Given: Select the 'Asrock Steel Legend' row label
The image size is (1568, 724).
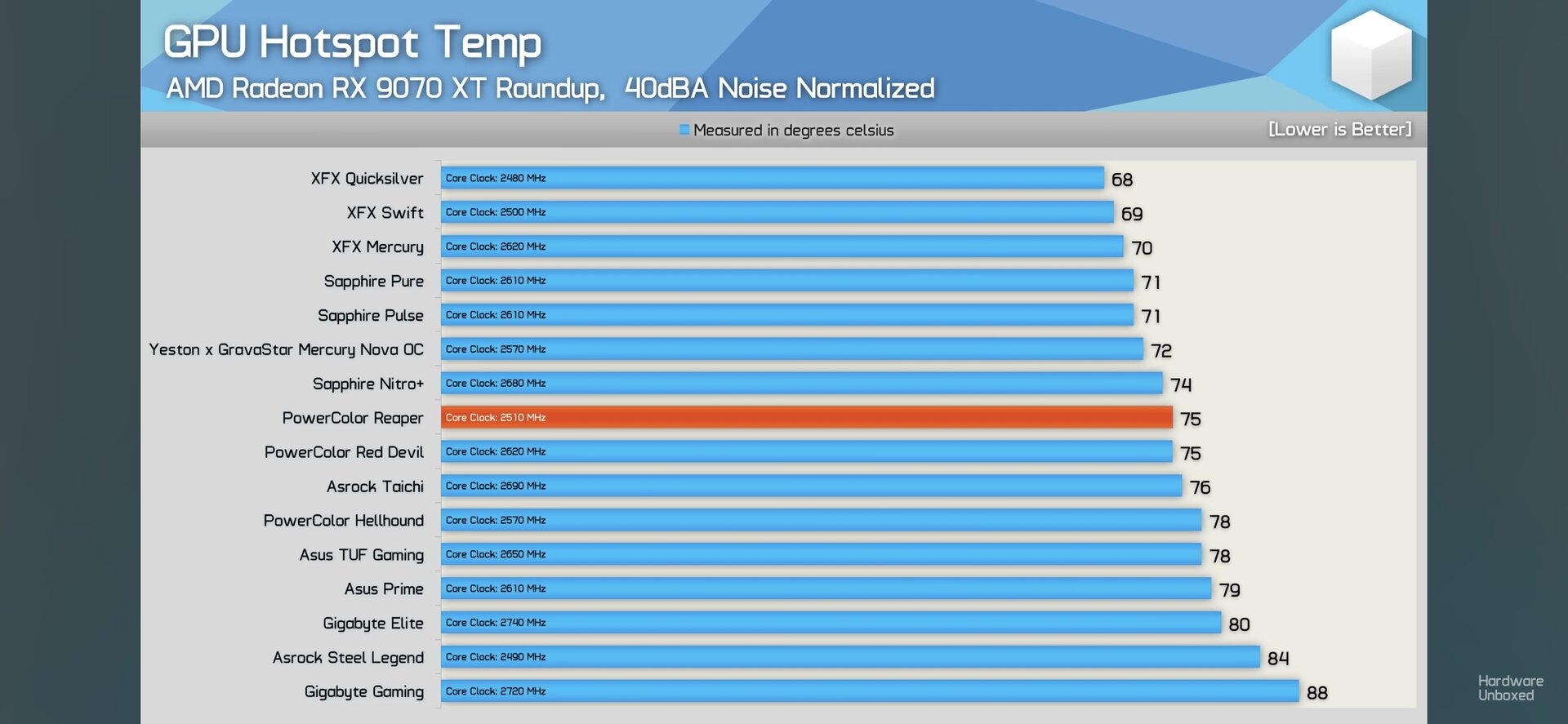Looking at the screenshot, I should click(x=348, y=658).
